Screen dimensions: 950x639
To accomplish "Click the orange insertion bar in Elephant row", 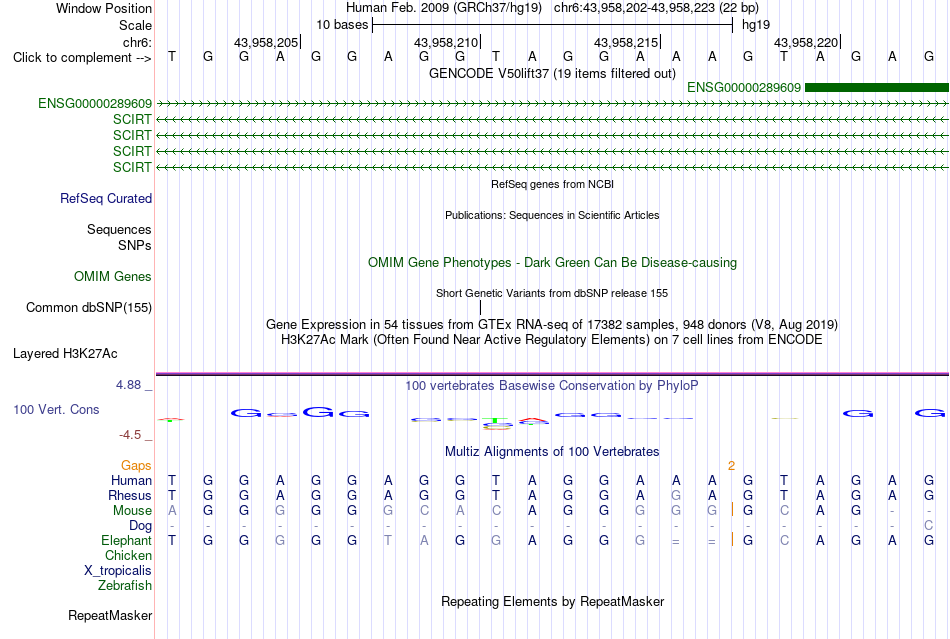I will (732, 539).
